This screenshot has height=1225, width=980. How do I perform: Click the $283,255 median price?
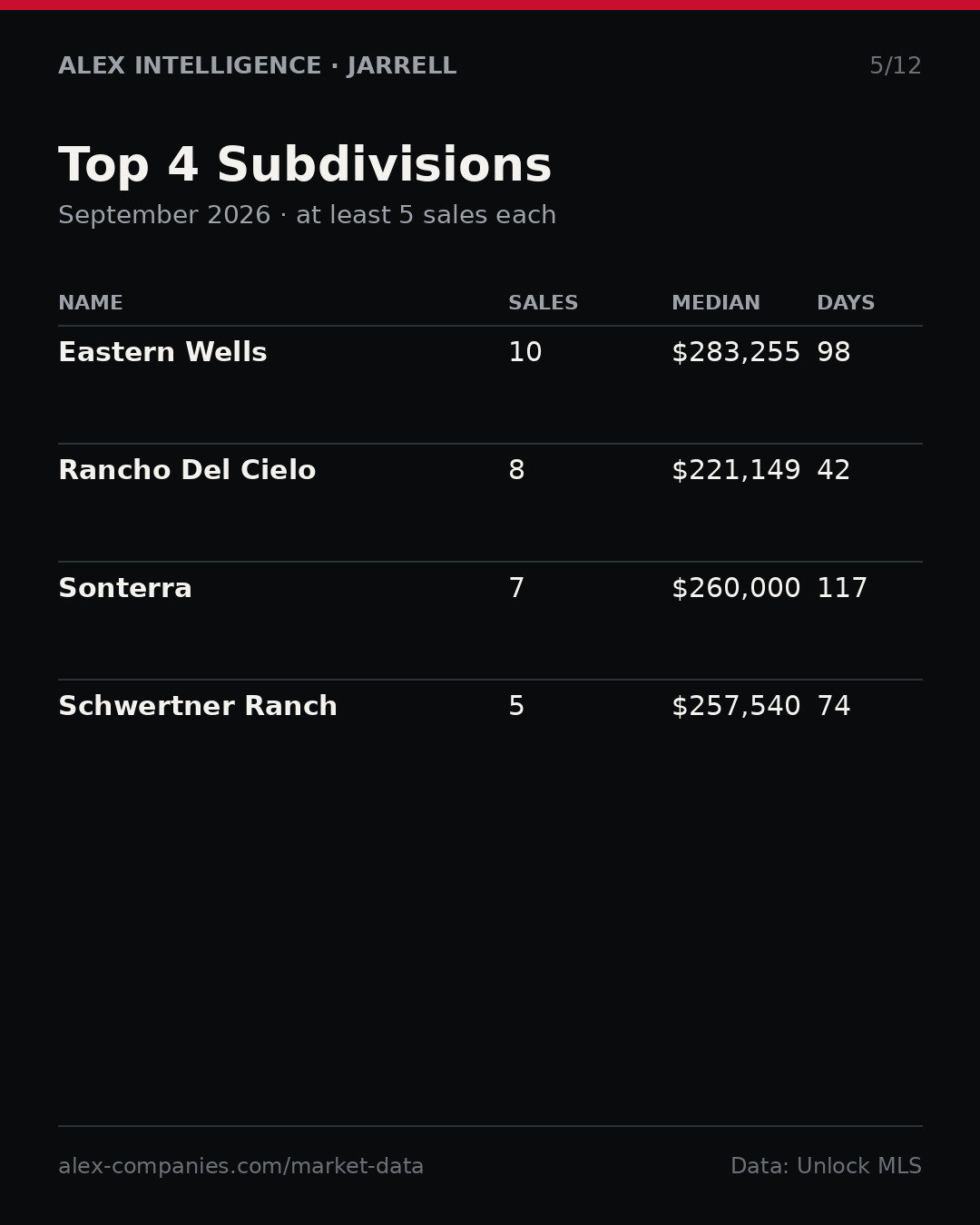coord(736,353)
